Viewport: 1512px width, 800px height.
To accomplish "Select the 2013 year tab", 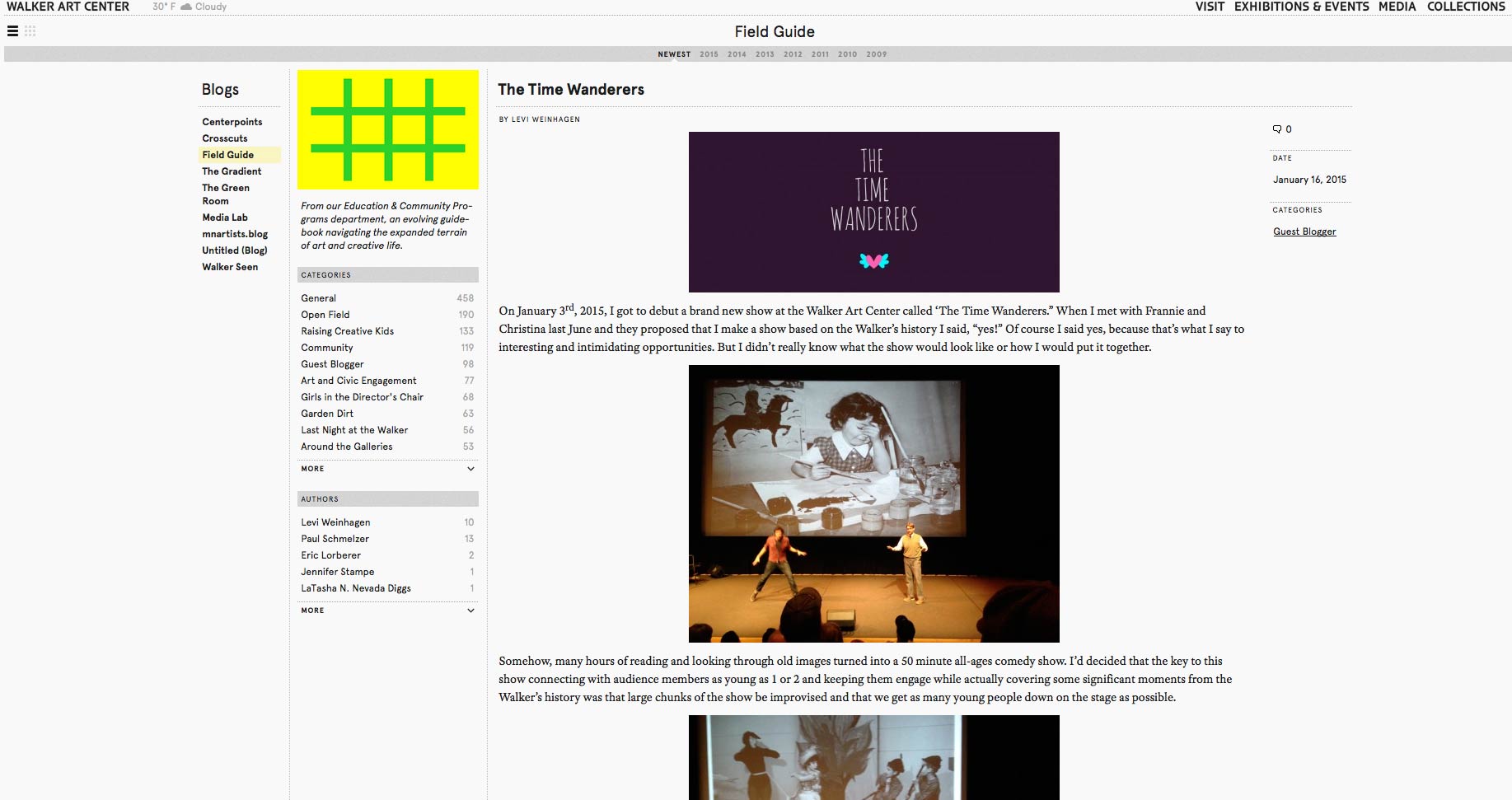I will coord(765,54).
